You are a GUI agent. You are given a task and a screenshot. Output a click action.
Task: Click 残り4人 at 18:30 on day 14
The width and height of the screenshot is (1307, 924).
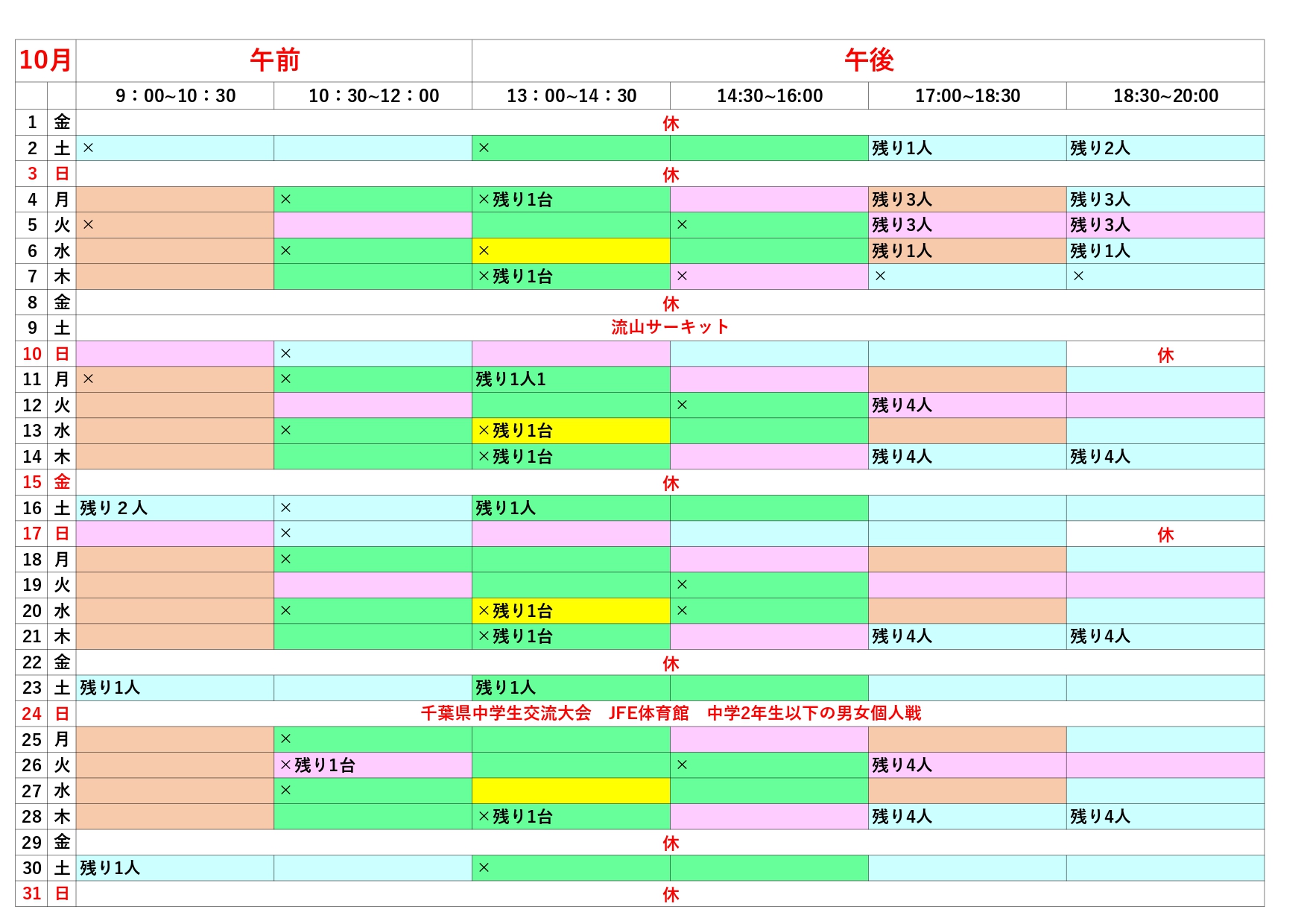pos(1100,457)
